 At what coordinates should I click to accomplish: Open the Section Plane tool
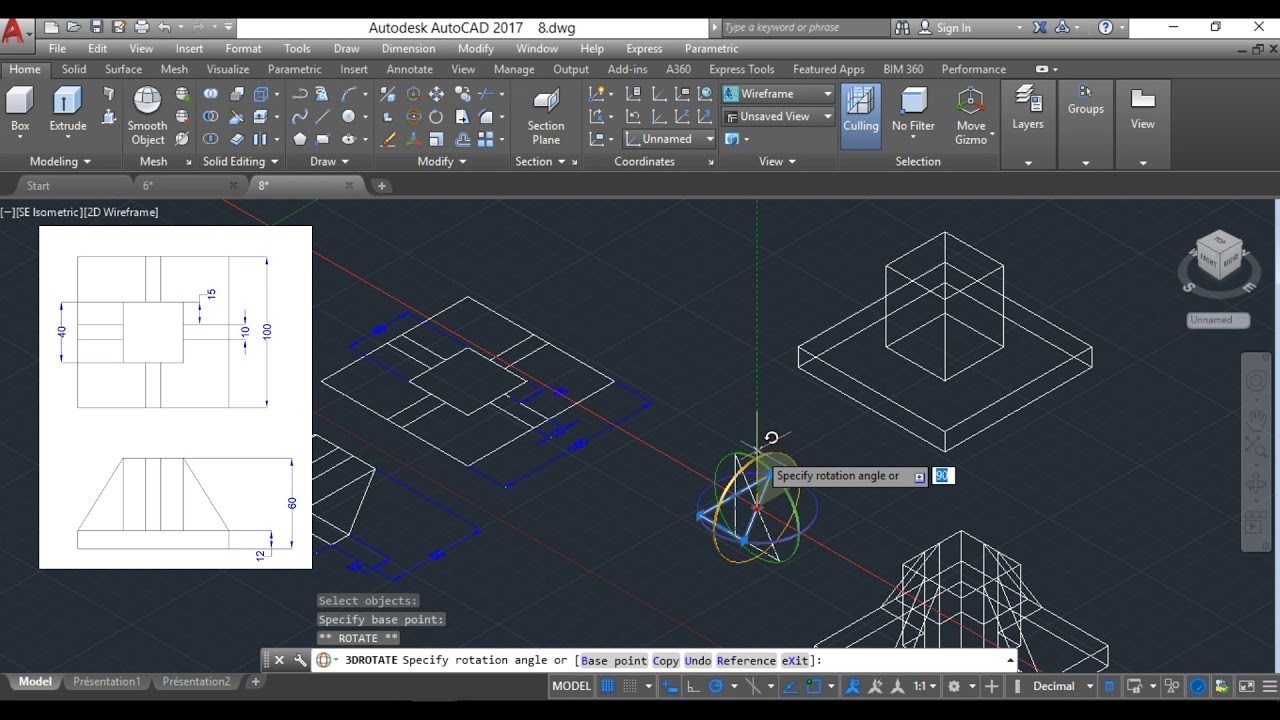click(x=546, y=116)
